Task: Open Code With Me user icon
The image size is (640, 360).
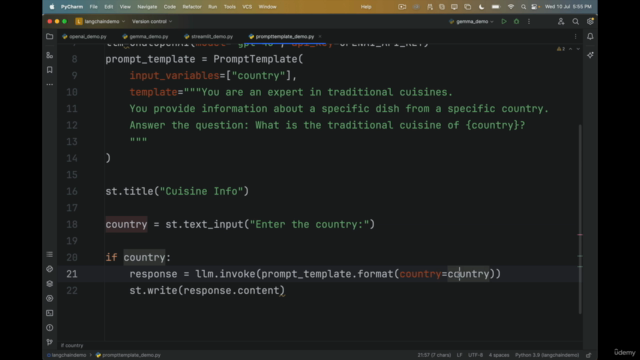Action: (x=561, y=21)
